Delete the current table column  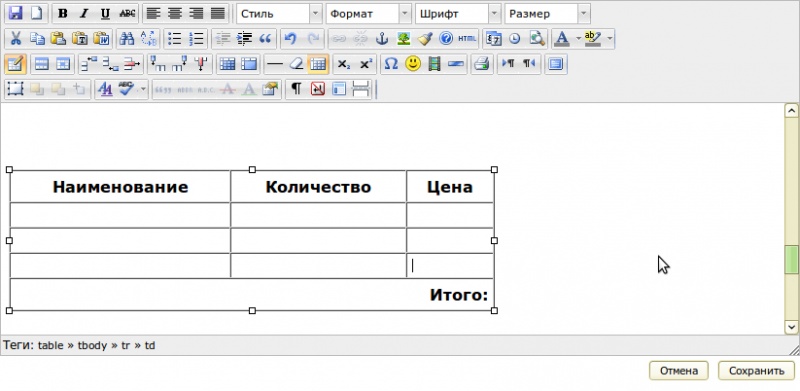[202, 64]
